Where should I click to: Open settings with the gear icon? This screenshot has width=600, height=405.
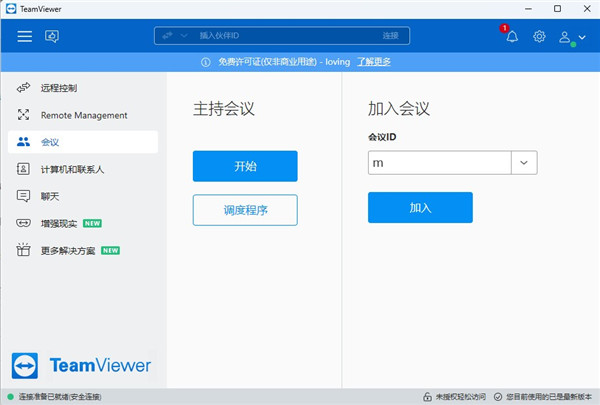[539, 37]
